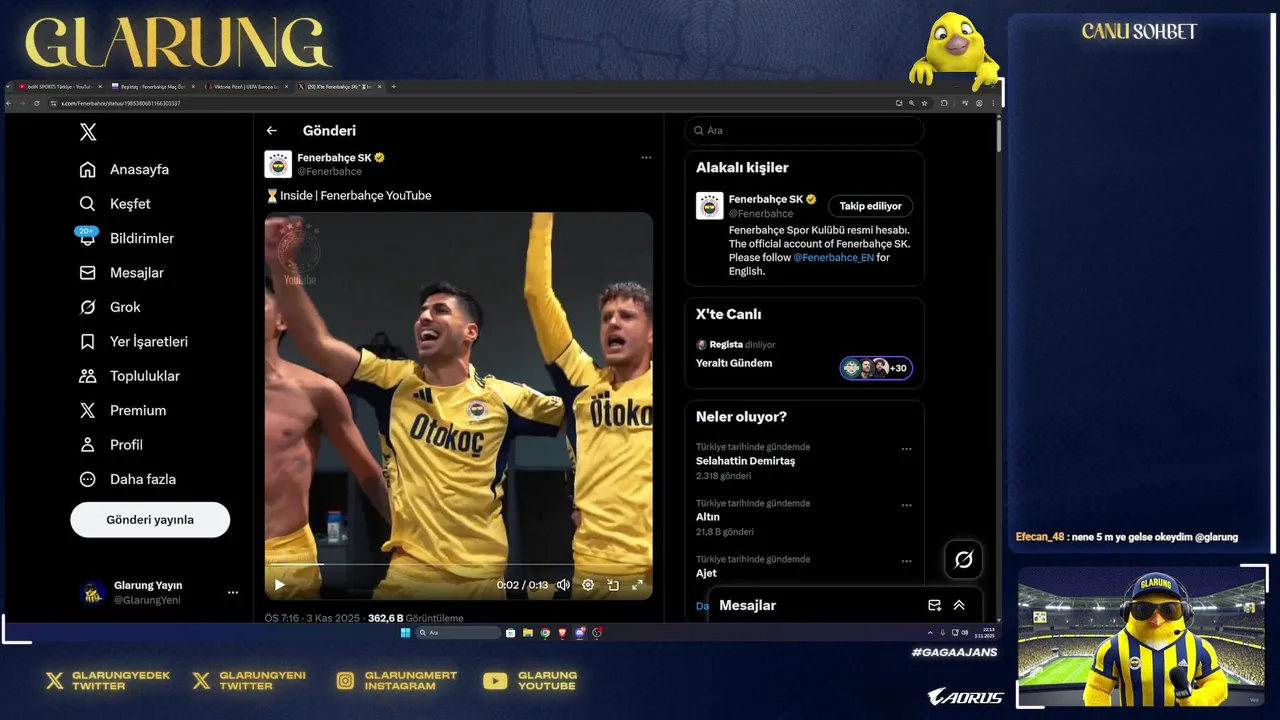1280x720 pixels.
Task: Expand Daha fazla menu
Action: (128, 479)
